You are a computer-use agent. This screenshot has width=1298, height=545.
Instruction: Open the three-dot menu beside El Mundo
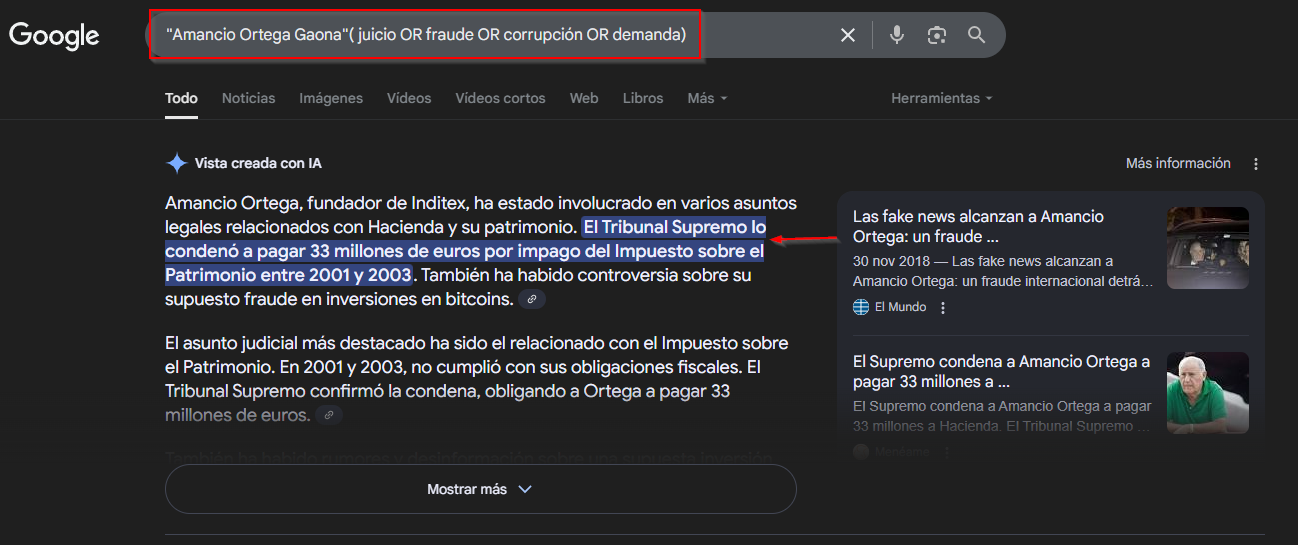coord(942,308)
